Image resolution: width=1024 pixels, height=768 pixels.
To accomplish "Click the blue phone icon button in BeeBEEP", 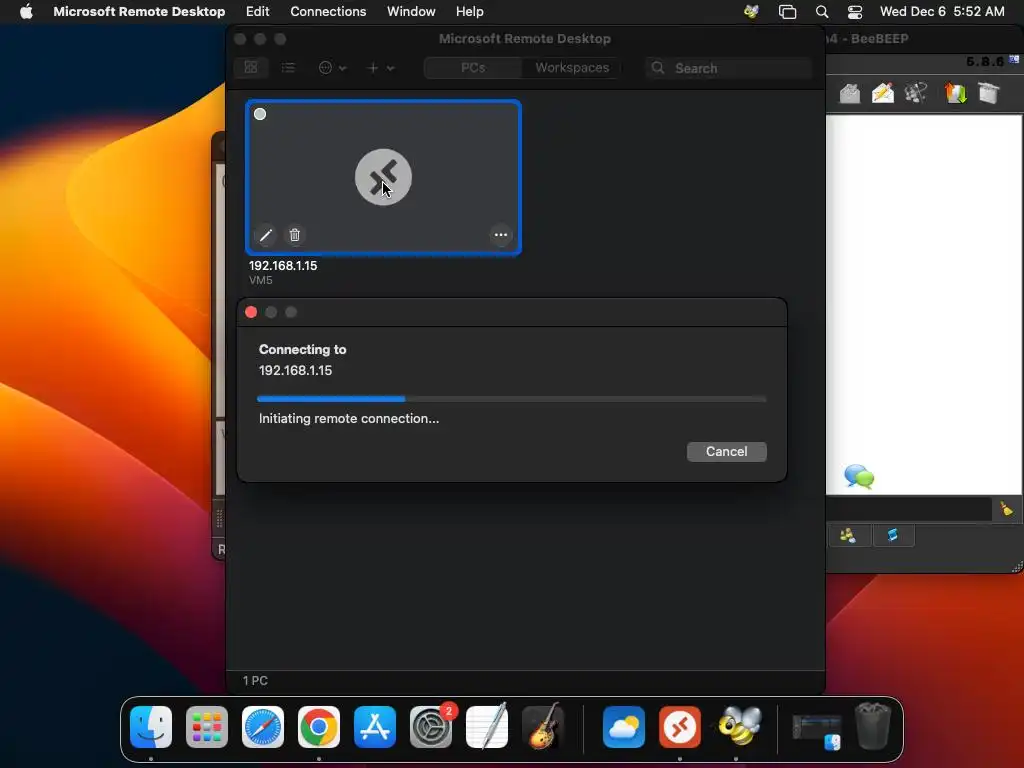I will 893,536.
